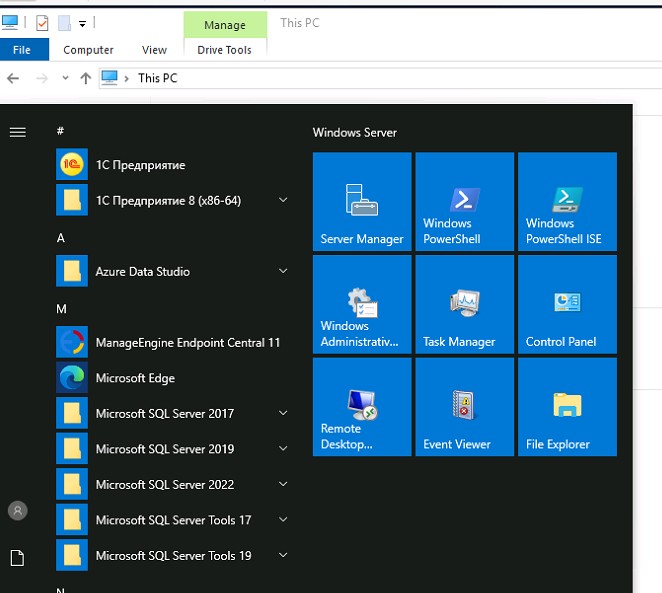Click the hamburger menu in Start

pos(17,132)
